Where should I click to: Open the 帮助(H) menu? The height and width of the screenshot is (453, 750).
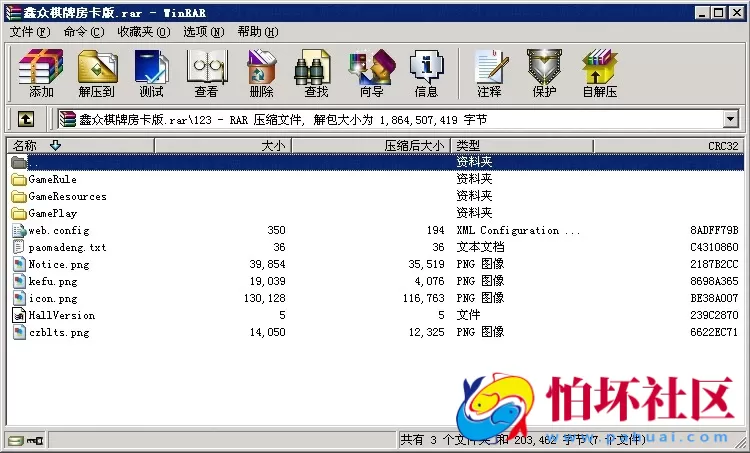point(258,32)
